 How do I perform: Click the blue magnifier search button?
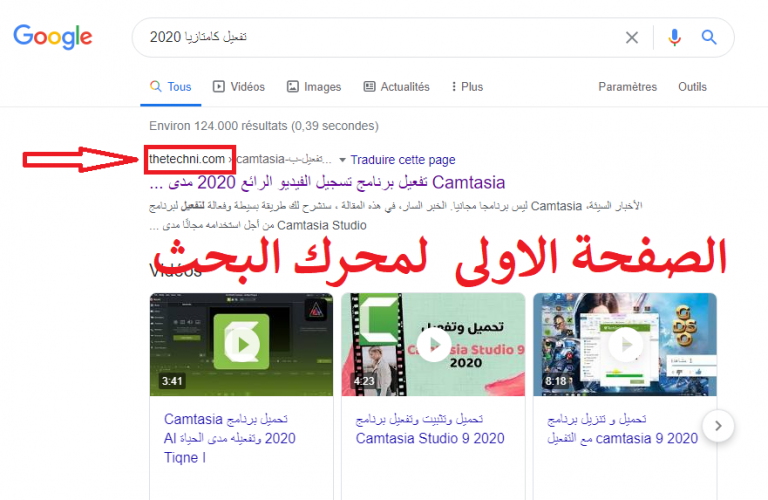click(x=709, y=38)
